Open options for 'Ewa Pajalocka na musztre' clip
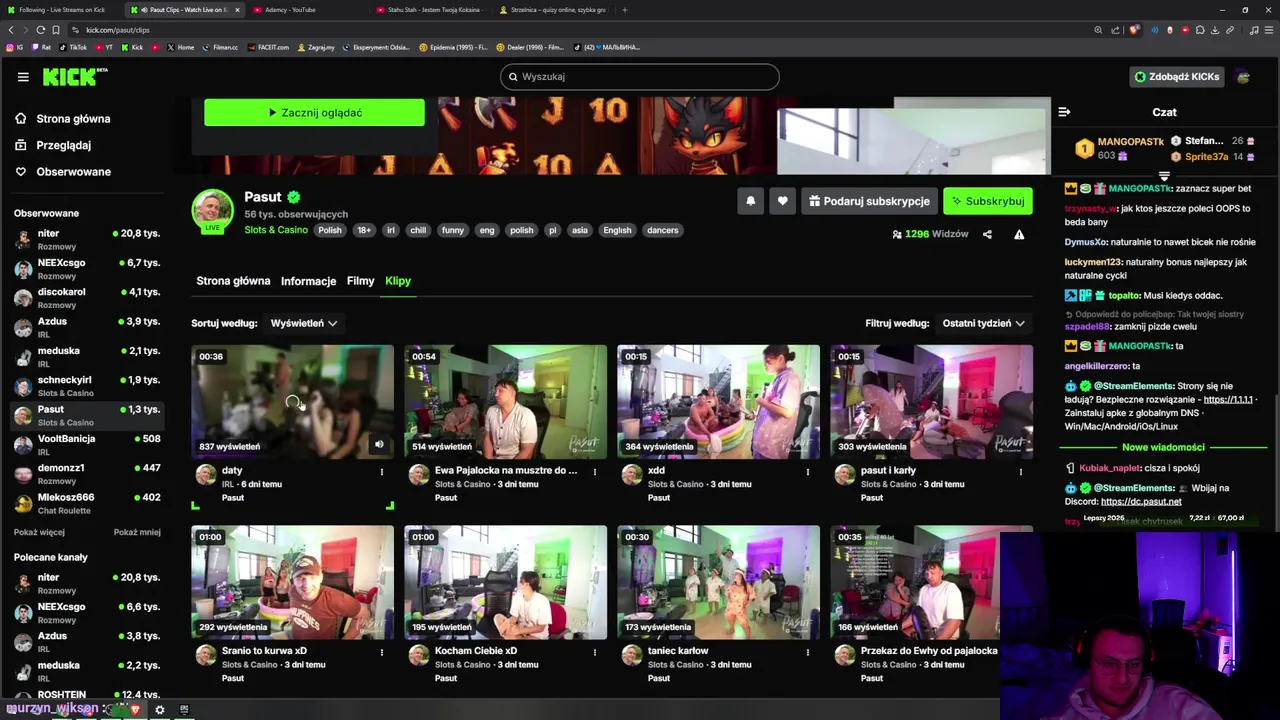Screen dimensions: 1280x720 pyautogui.click(x=595, y=471)
